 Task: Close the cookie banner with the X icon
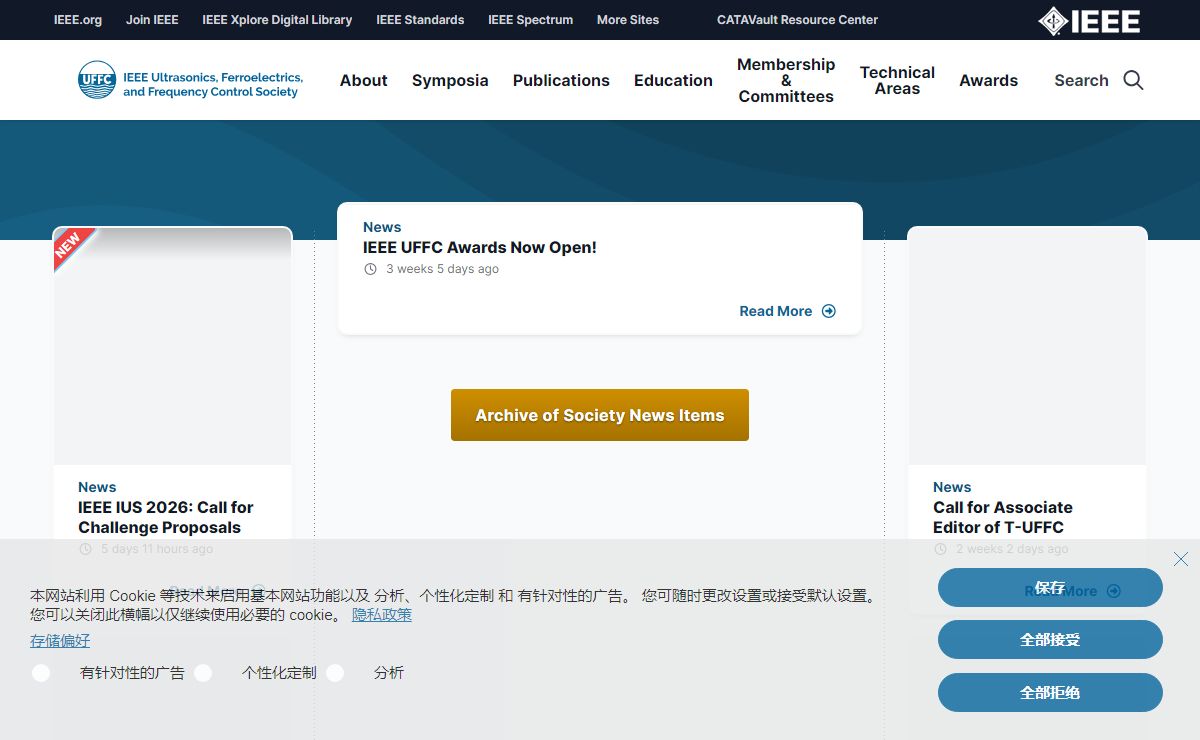(x=1181, y=559)
